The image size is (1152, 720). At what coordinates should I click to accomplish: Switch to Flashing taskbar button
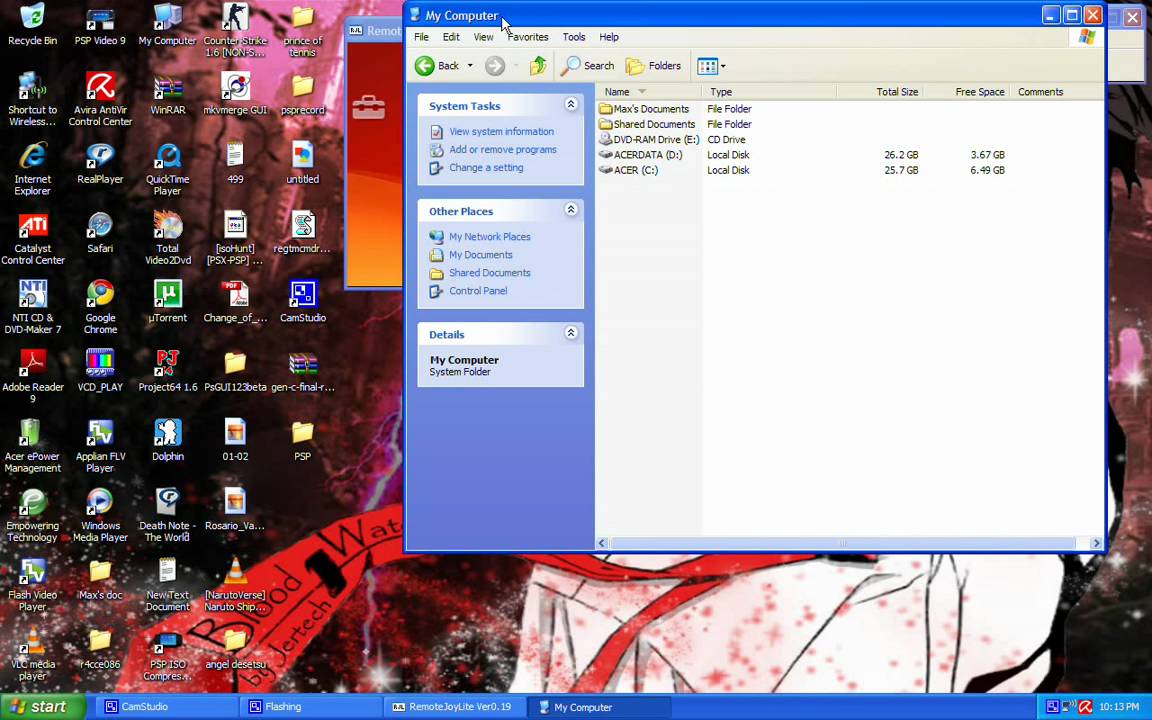(309, 707)
